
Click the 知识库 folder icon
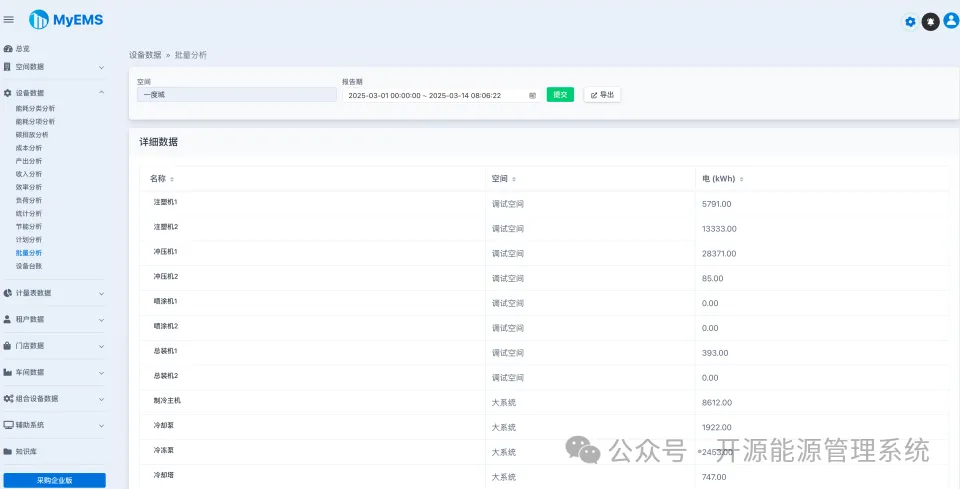point(8,452)
